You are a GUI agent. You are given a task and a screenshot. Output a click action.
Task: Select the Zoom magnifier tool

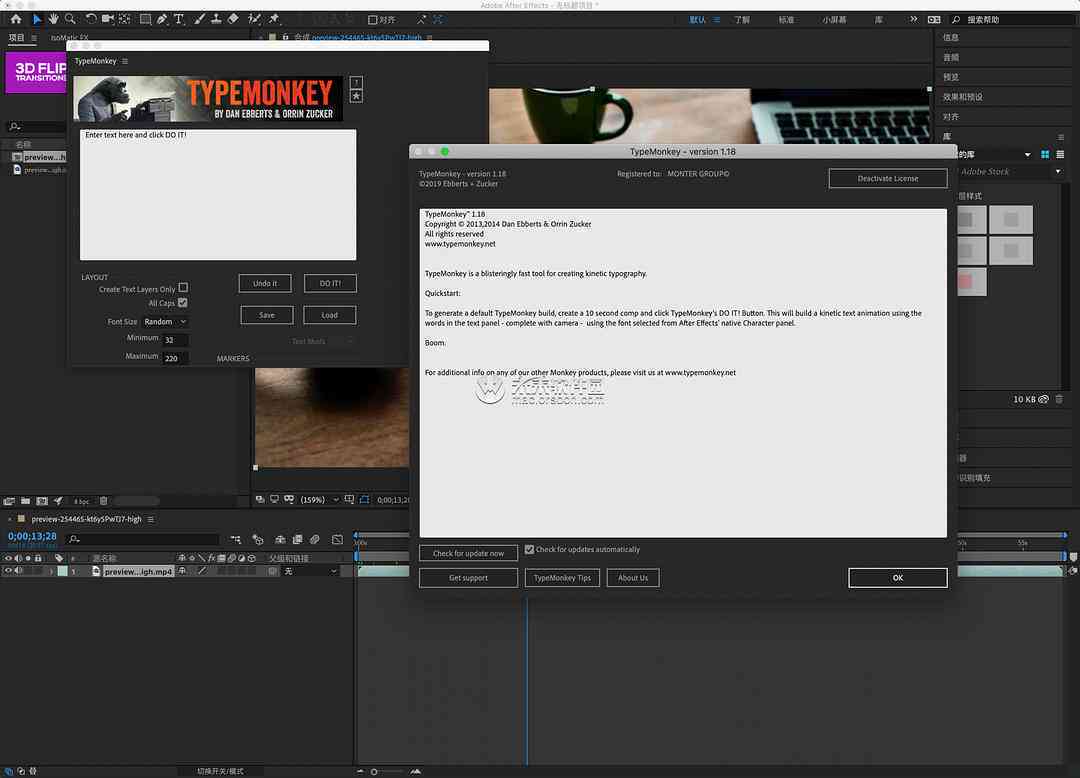click(70, 19)
